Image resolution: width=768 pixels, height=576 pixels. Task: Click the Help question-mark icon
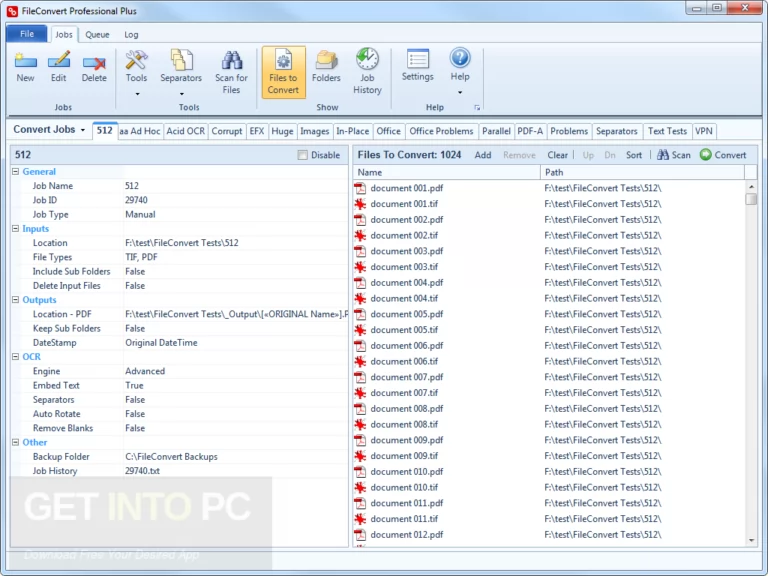click(x=460, y=58)
